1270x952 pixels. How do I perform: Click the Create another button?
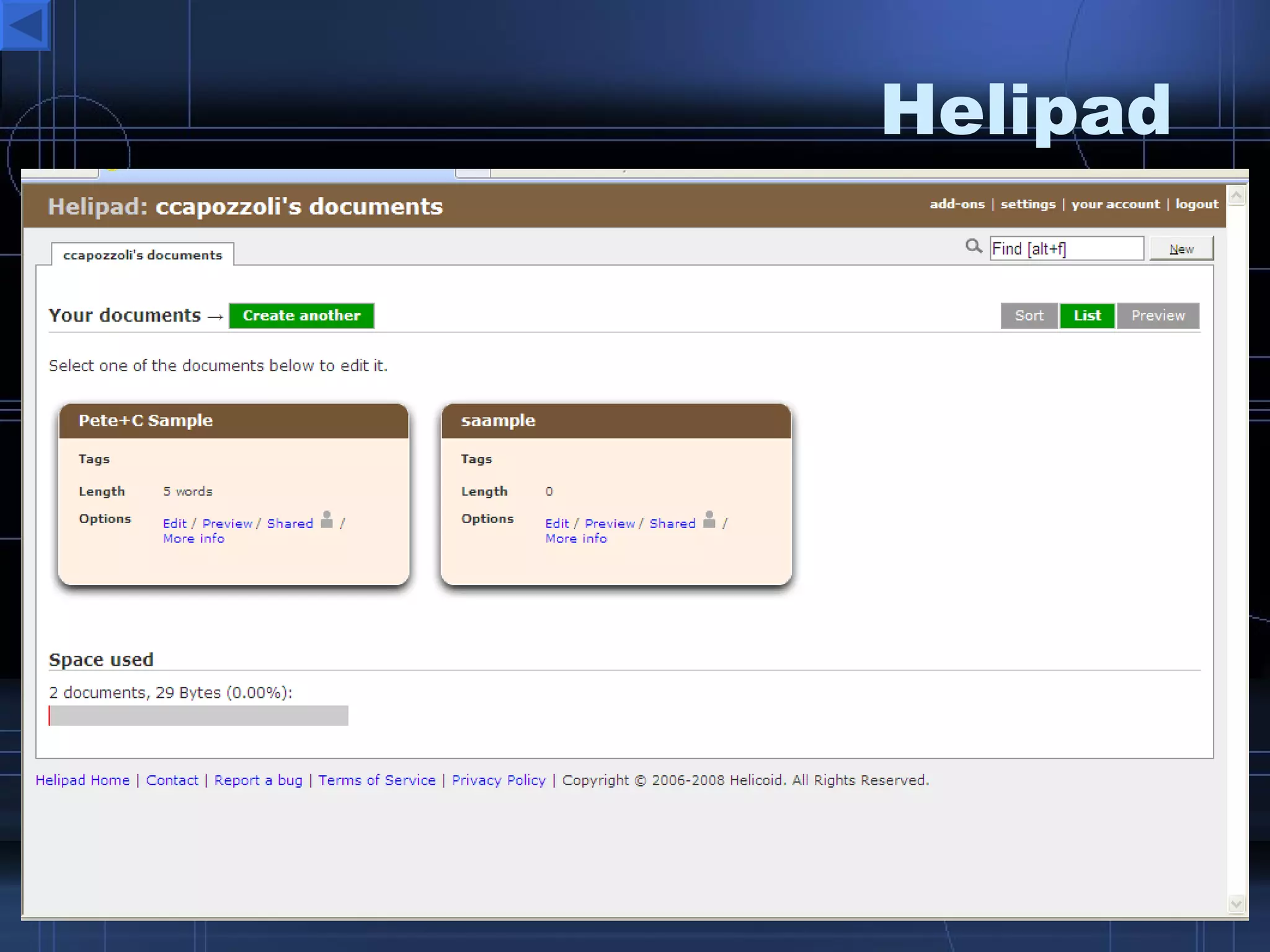click(x=301, y=315)
